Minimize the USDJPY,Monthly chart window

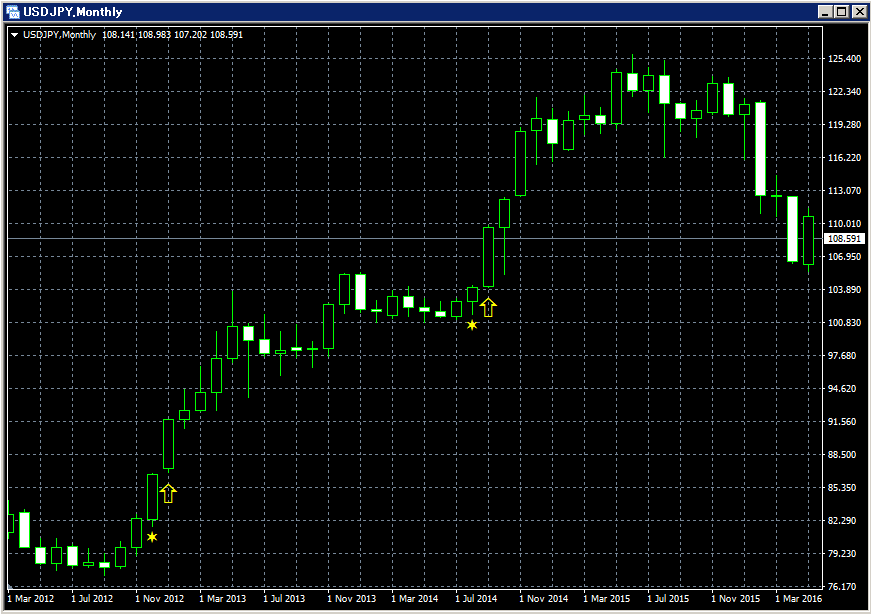point(825,12)
